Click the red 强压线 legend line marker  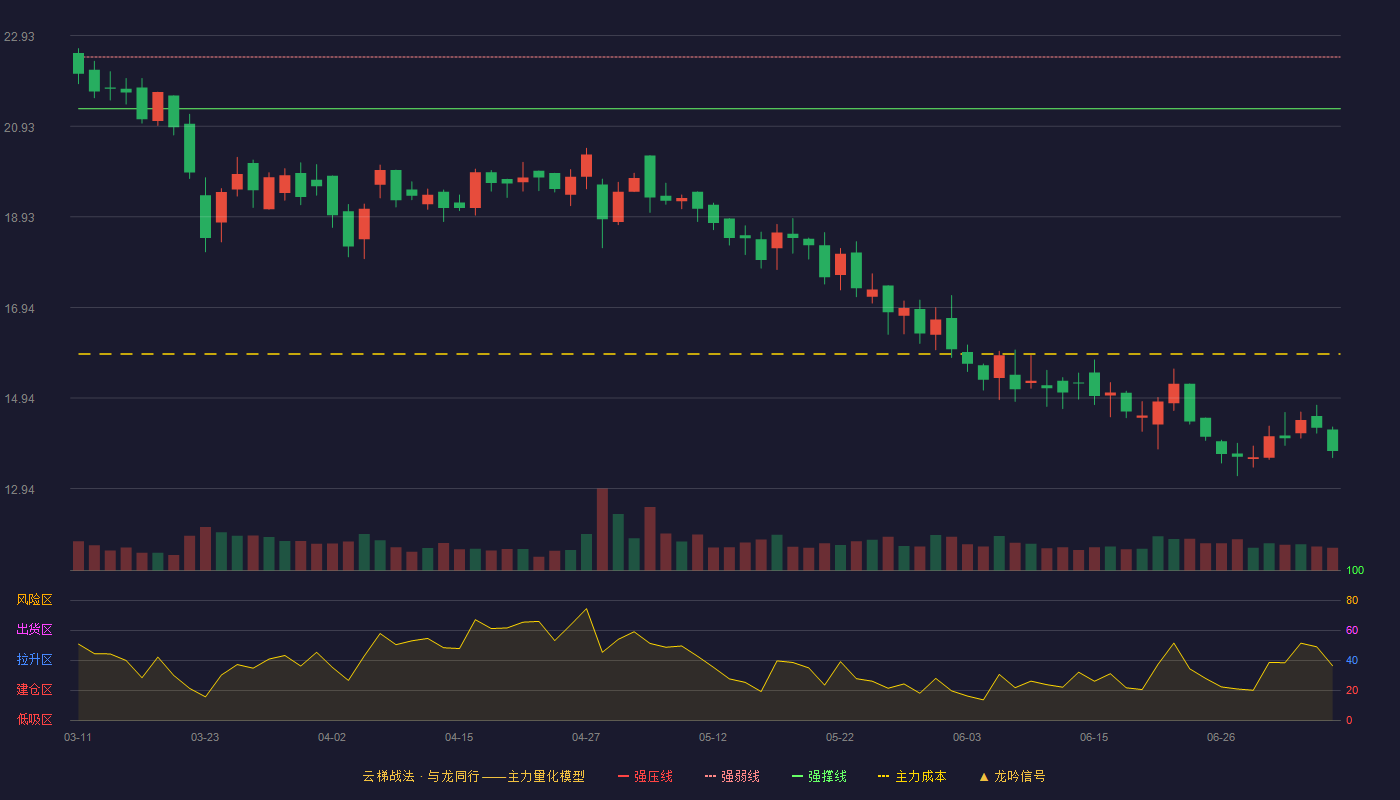click(x=624, y=776)
